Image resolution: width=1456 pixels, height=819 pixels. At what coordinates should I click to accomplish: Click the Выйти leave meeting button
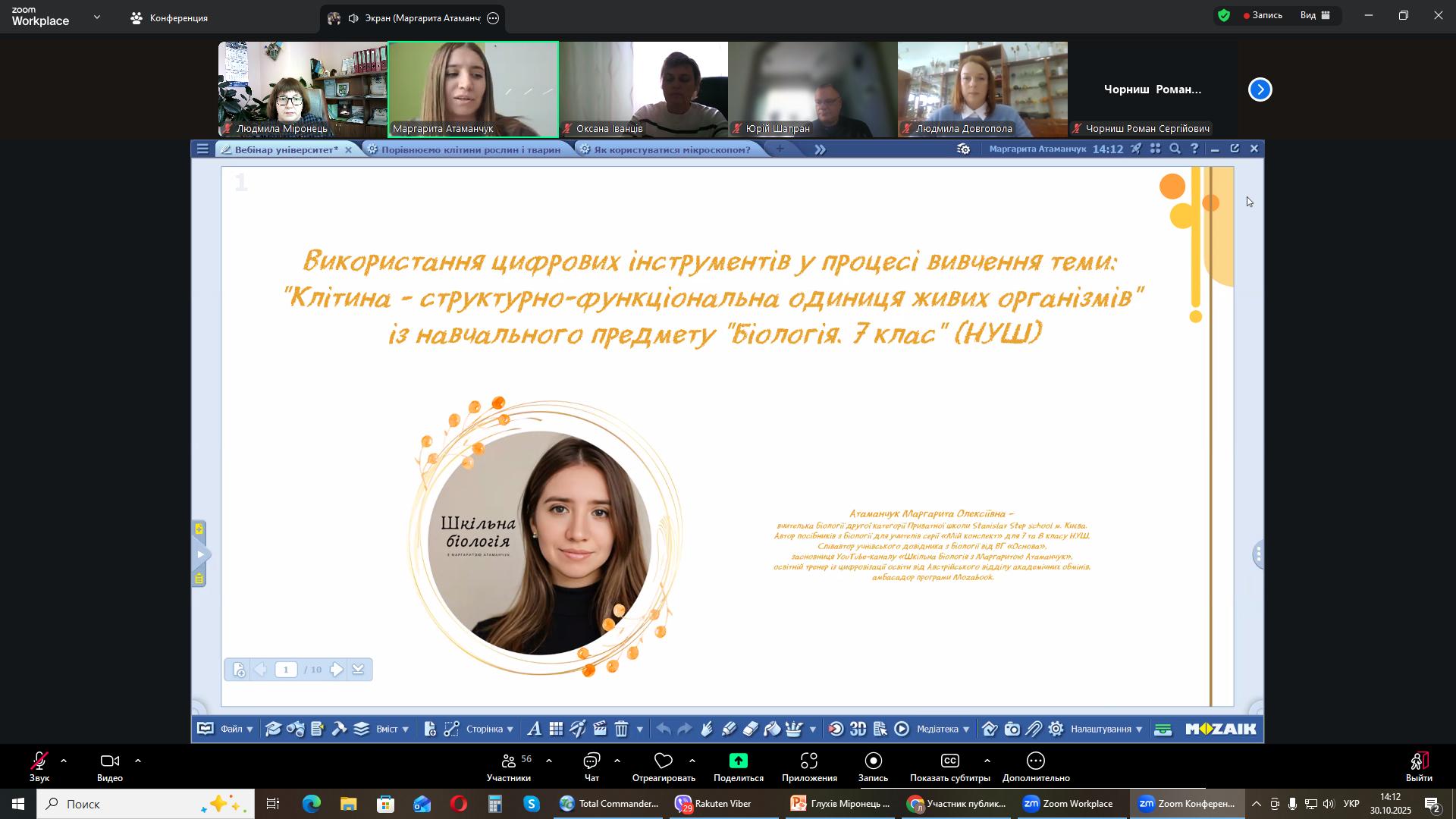coord(1419,767)
